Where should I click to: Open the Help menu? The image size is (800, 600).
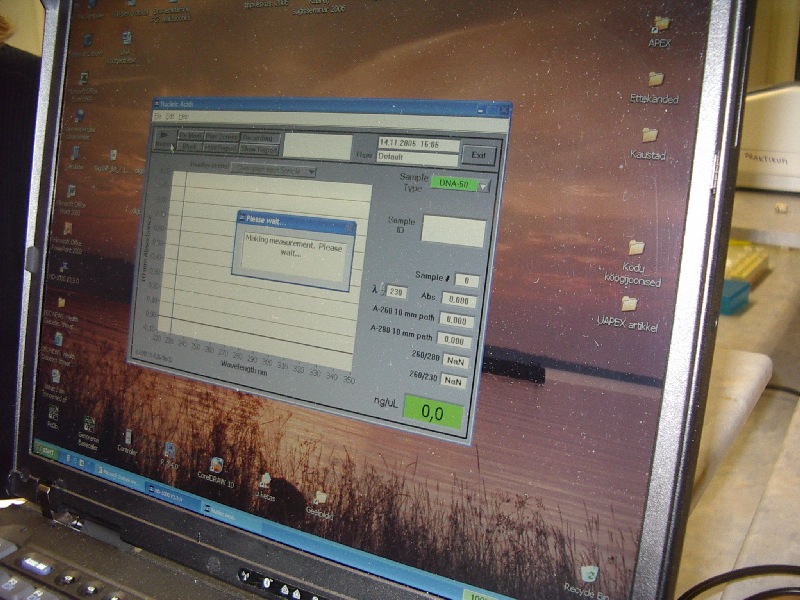pos(184,117)
